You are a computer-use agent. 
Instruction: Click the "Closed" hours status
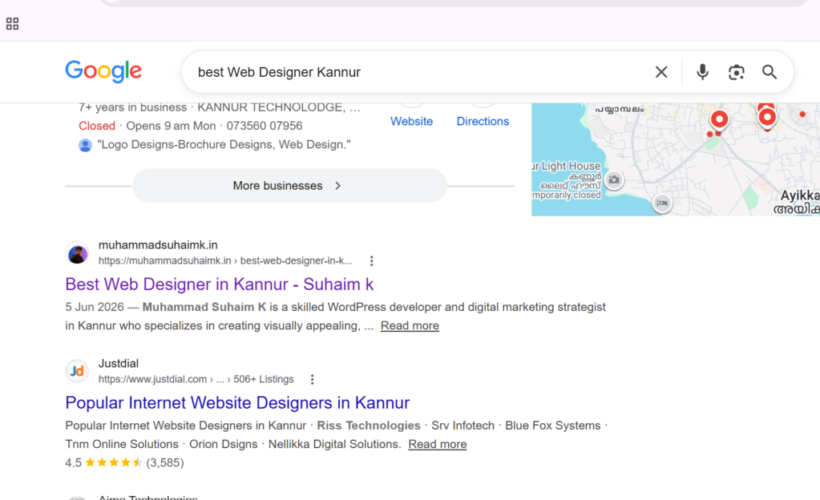[x=97, y=126]
